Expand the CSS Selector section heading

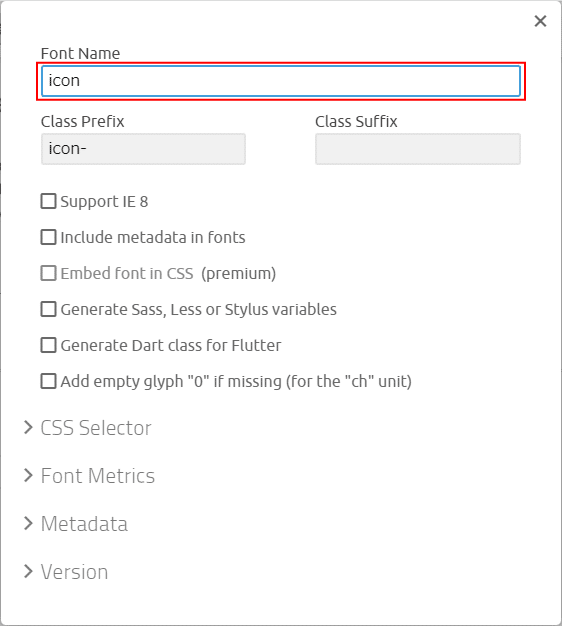(x=96, y=428)
